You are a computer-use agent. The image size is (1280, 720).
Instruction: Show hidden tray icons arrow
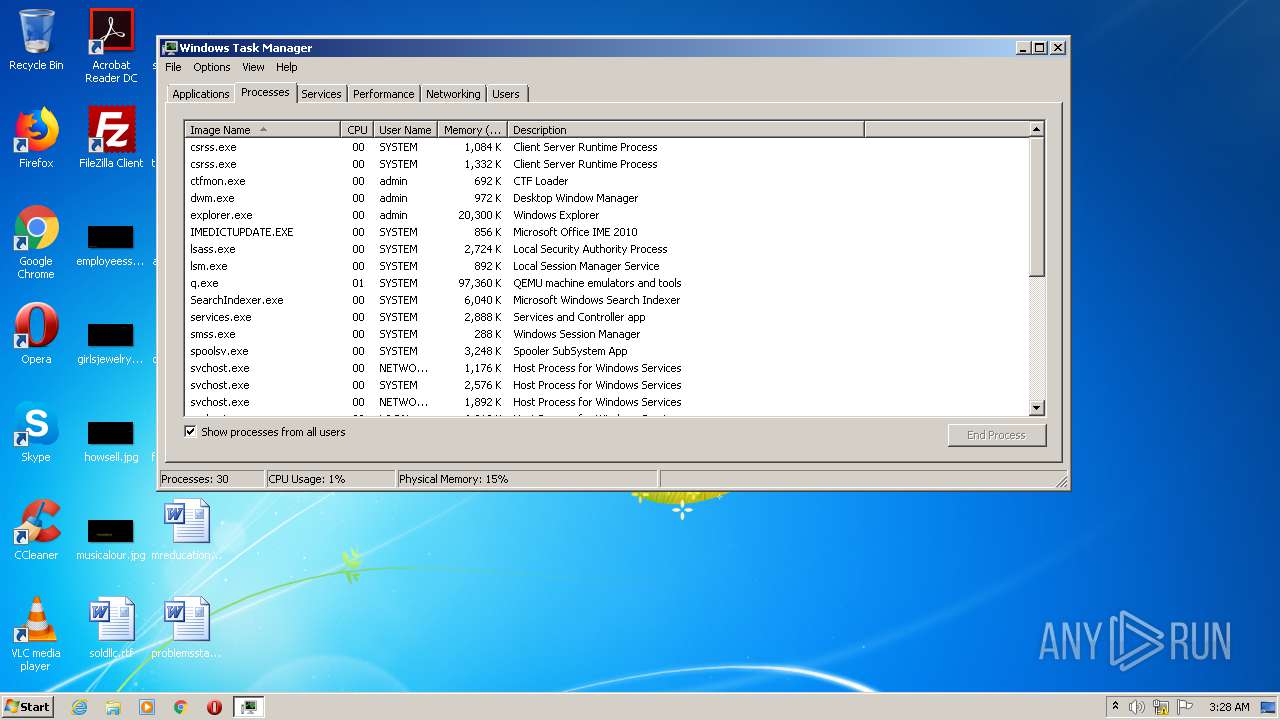(1115, 706)
